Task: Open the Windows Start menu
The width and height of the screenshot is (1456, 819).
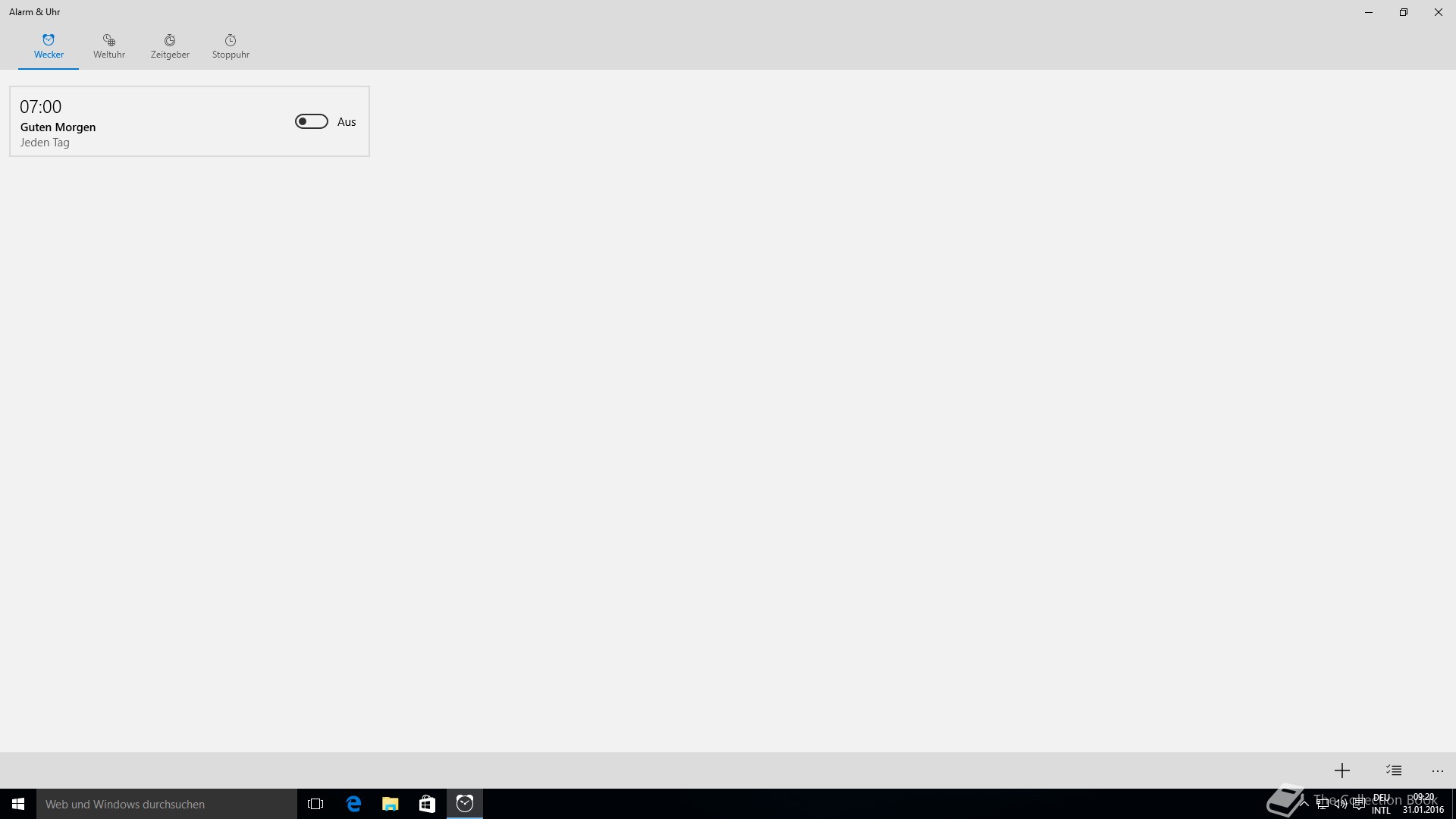Action: [18, 804]
